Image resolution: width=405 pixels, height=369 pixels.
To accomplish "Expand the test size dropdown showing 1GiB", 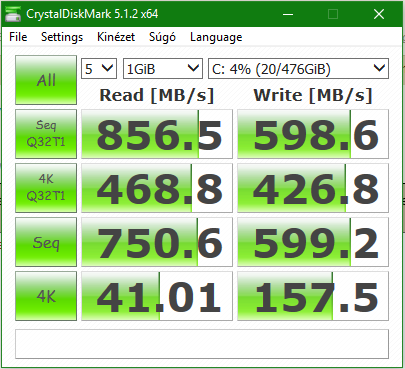I will [163, 69].
